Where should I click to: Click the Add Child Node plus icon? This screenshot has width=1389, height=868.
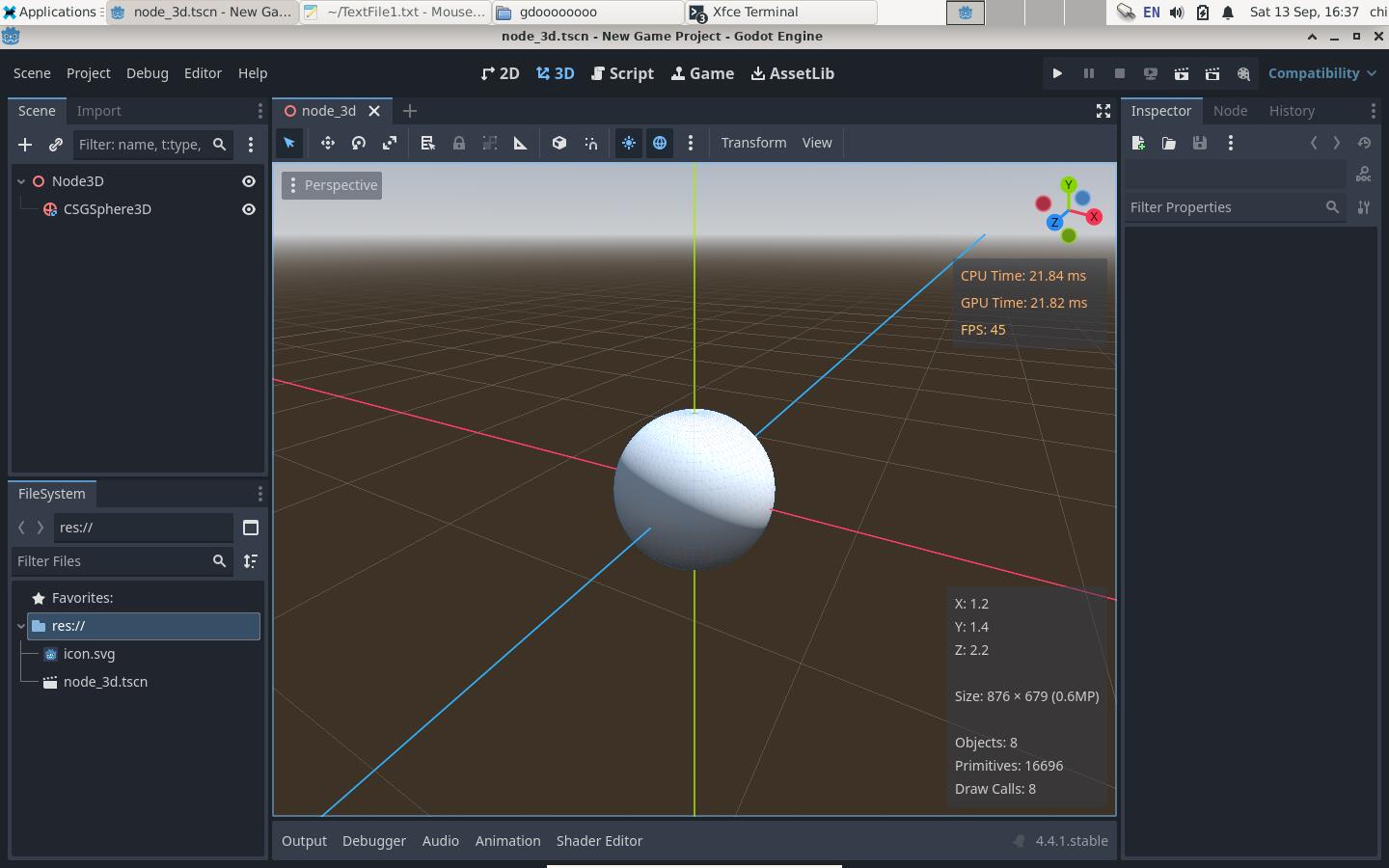point(25,145)
